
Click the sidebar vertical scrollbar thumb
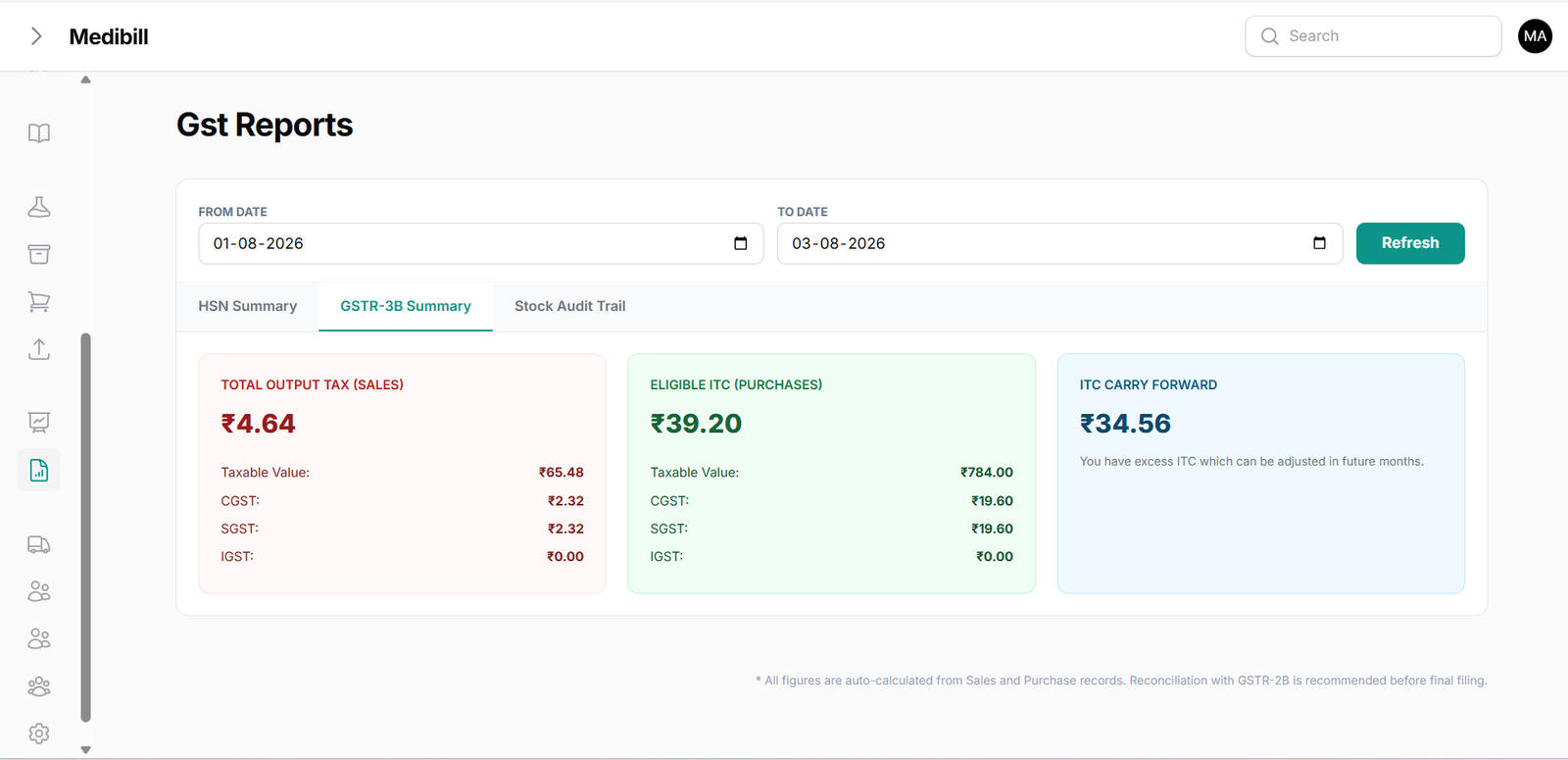pyautogui.click(x=86, y=528)
